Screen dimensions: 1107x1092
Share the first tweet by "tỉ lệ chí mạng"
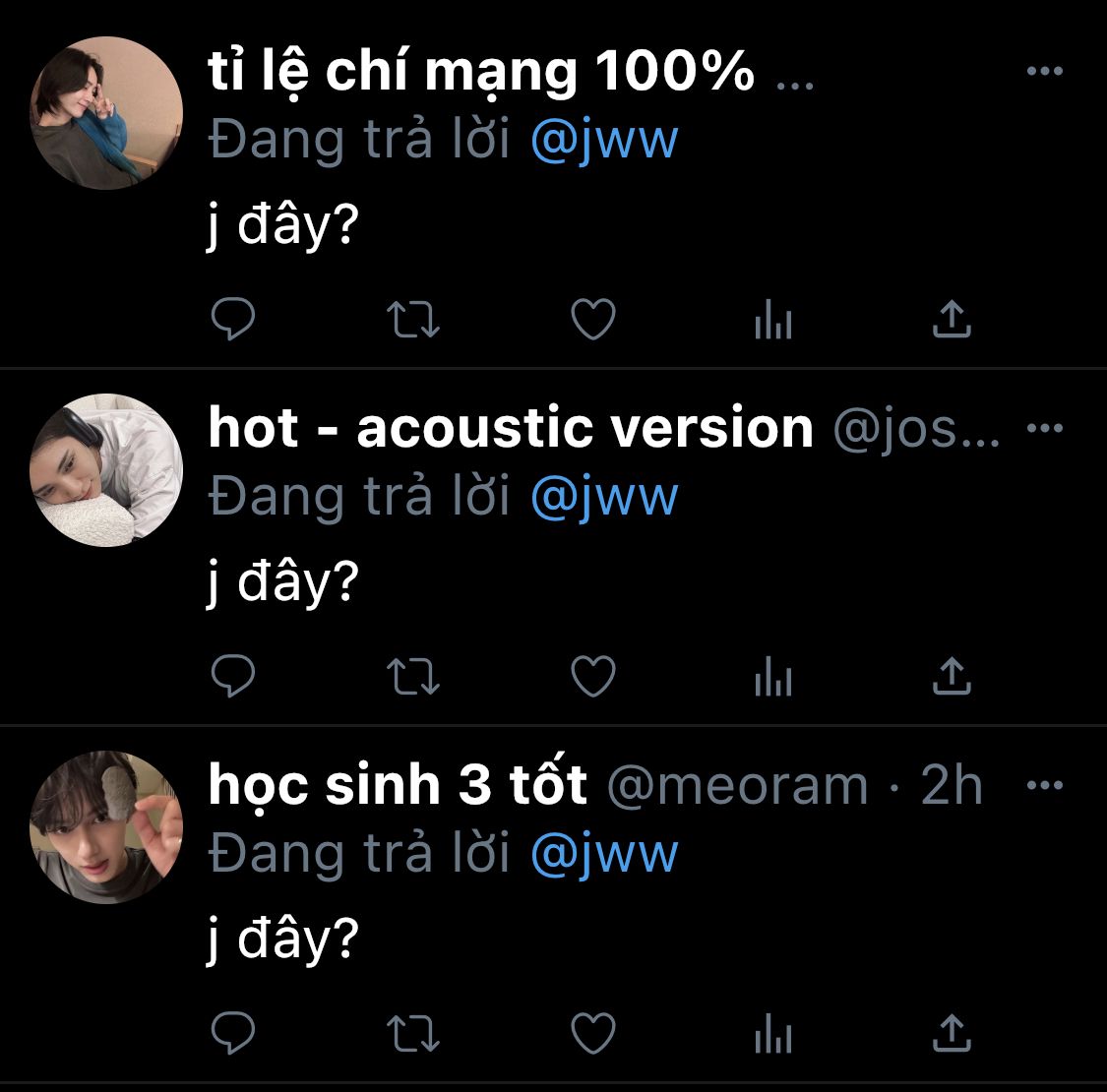(953, 319)
